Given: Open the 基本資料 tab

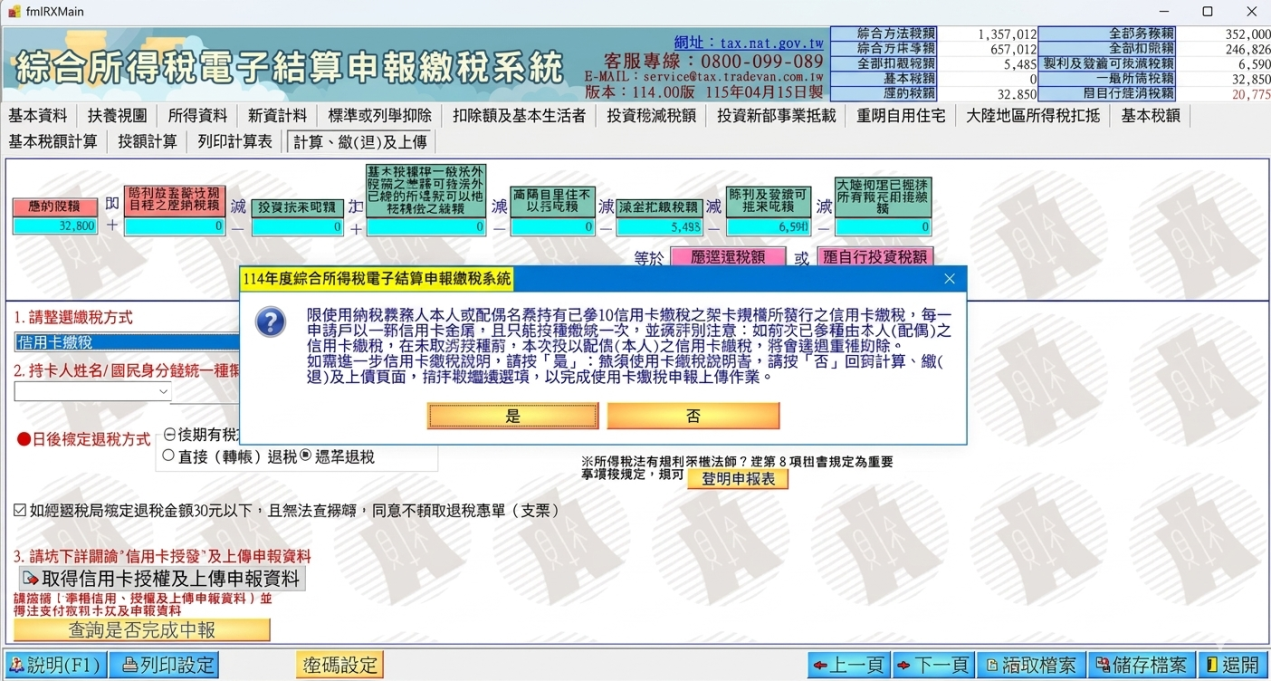Looking at the screenshot, I should point(38,115).
